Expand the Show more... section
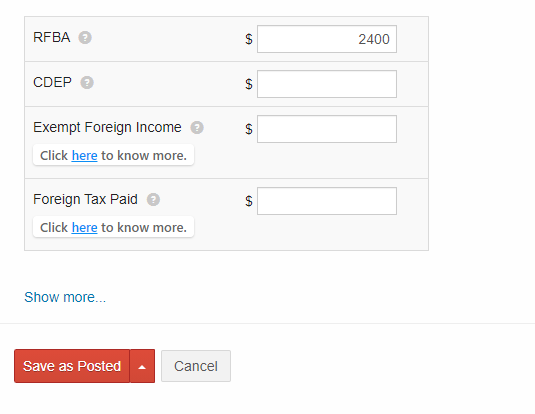 click(x=65, y=297)
